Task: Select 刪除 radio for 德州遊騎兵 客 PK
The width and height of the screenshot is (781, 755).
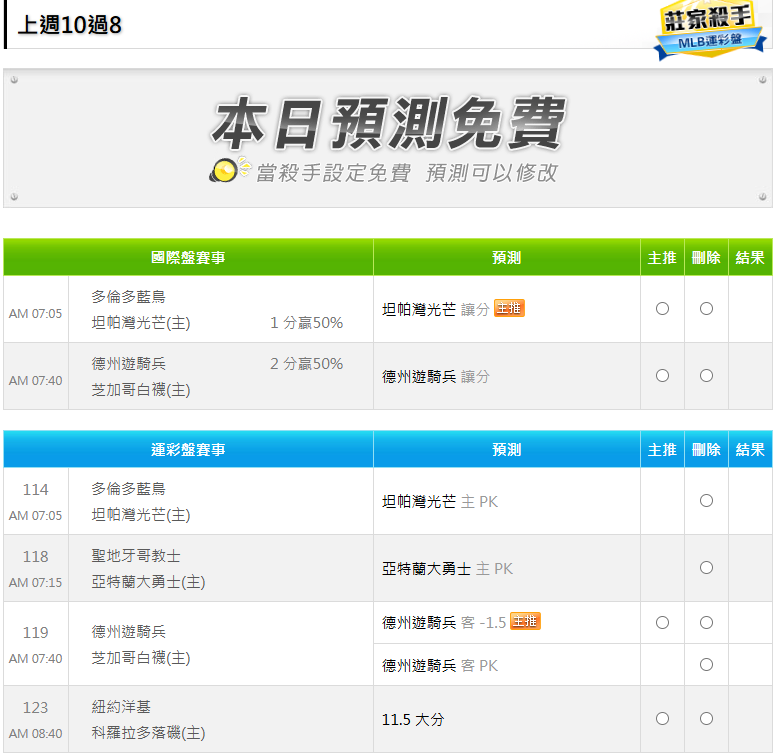Action: tap(706, 664)
